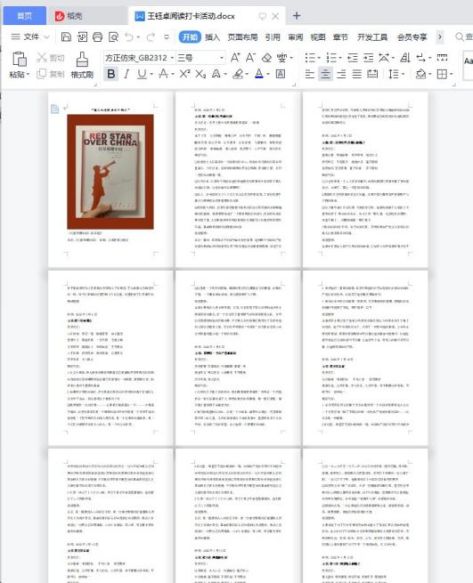Click the clear formatting eraser icon
The width and height of the screenshot is (473, 583).
pyautogui.click(x=267, y=58)
